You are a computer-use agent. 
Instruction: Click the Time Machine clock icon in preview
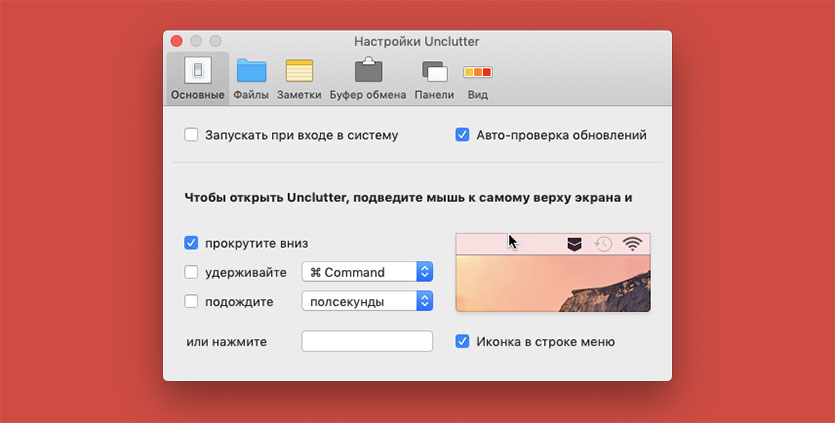pos(603,243)
